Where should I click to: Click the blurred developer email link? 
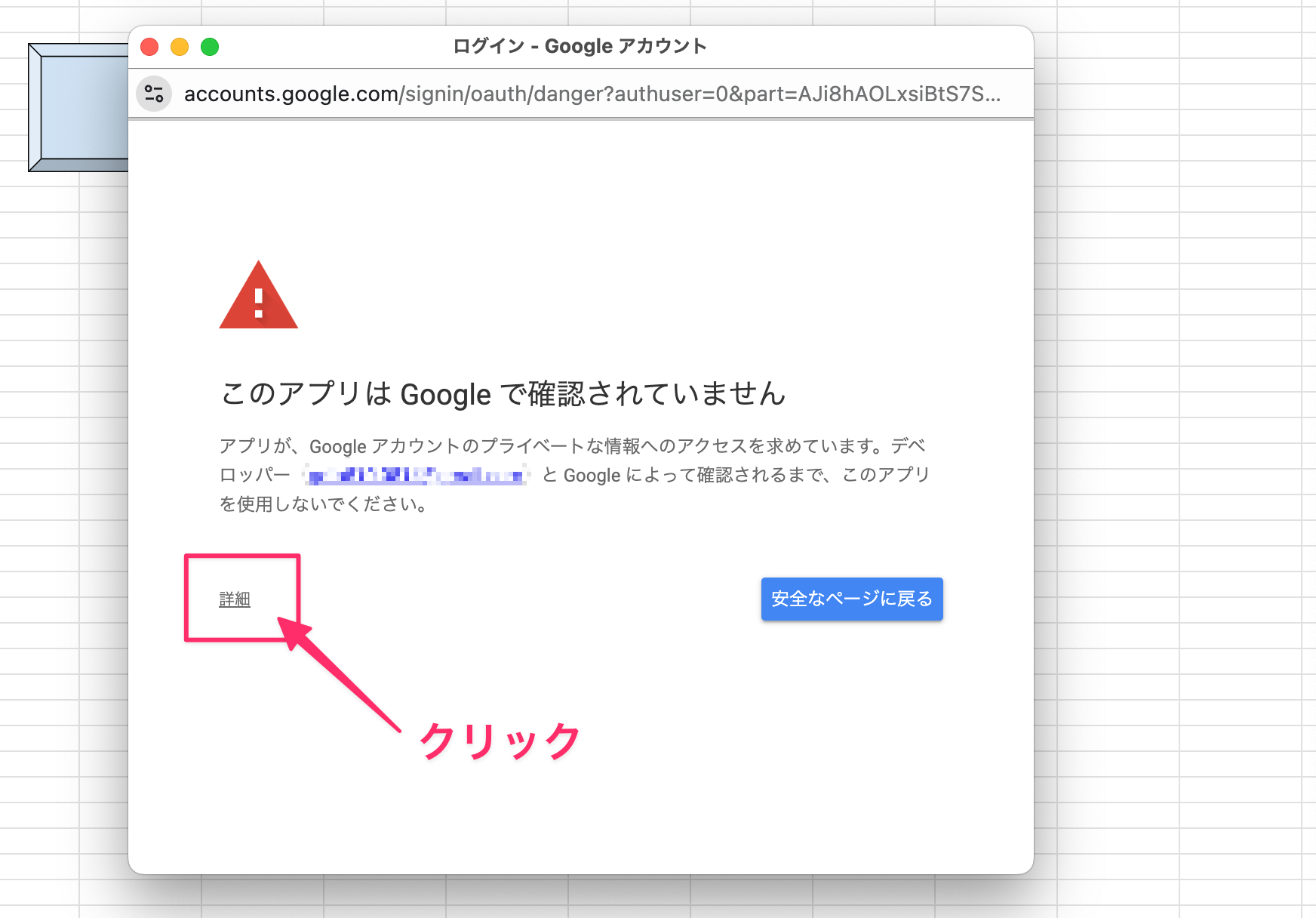point(417,475)
